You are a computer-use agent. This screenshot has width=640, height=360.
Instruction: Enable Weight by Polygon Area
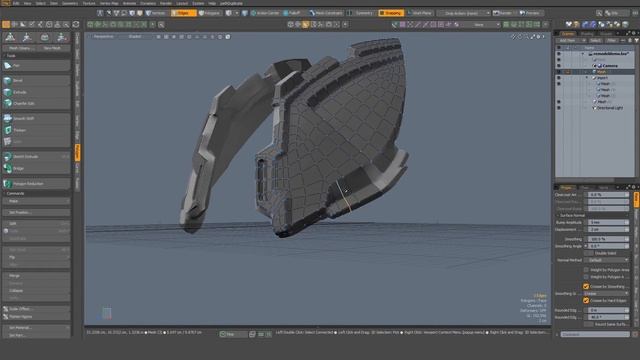(x=586, y=270)
